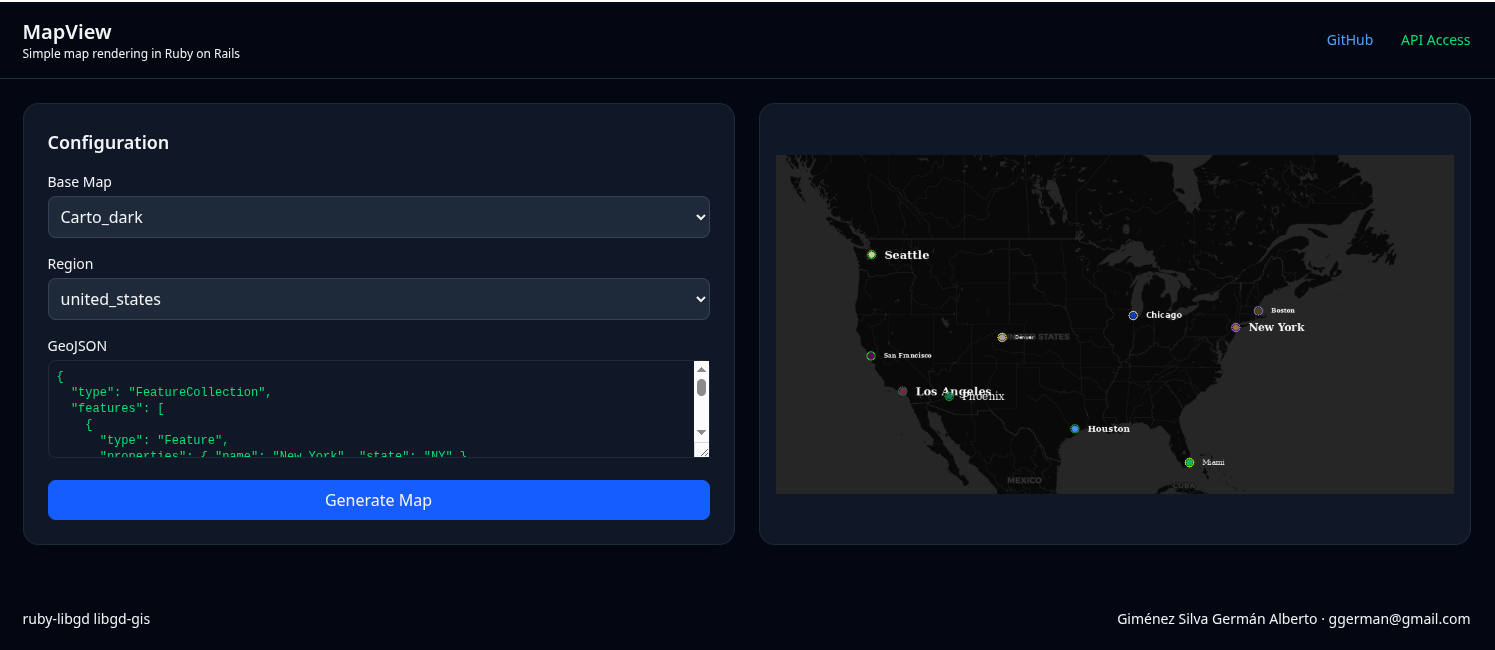Click the Phoenix marker dot
The height and width of the screenshot is (650, 1495).
[x=949, y=397]
